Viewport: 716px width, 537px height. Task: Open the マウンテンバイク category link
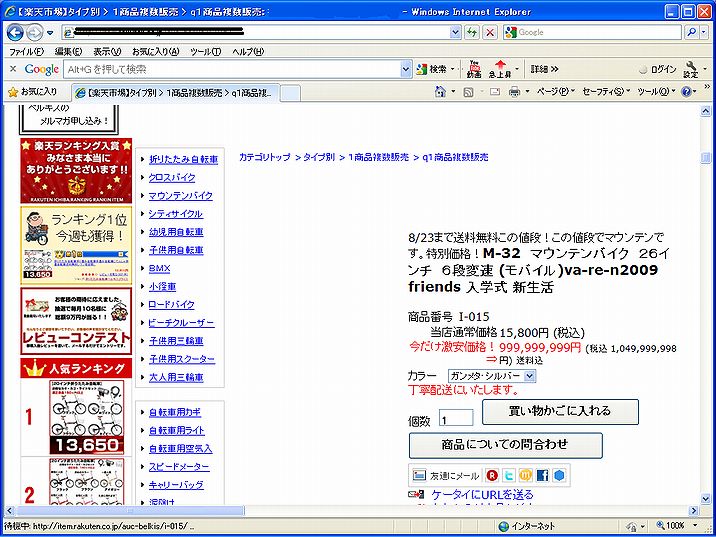pyautogui.click(x=181, y=195)
